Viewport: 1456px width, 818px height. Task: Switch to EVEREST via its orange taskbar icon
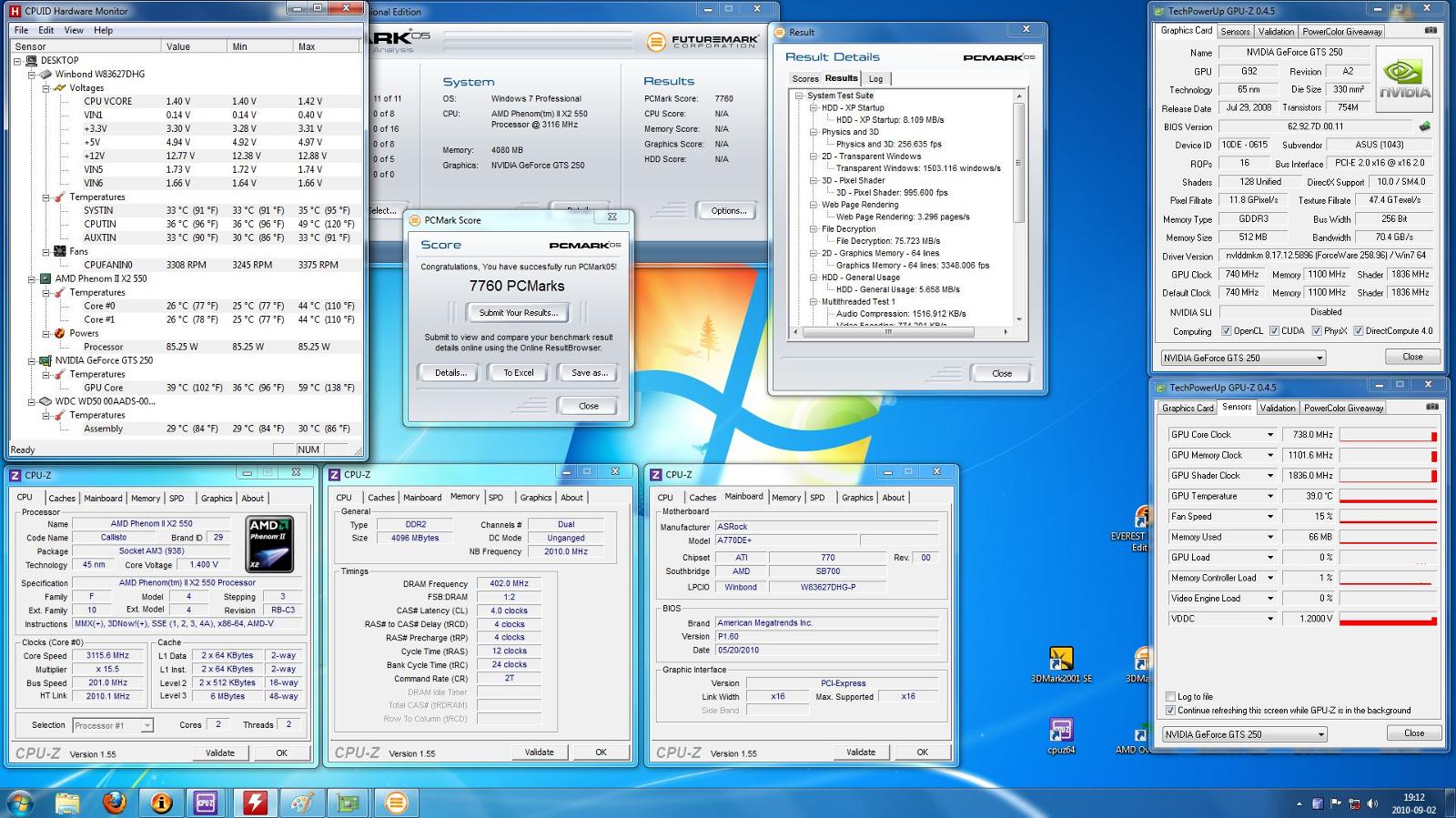pos(162,803)
